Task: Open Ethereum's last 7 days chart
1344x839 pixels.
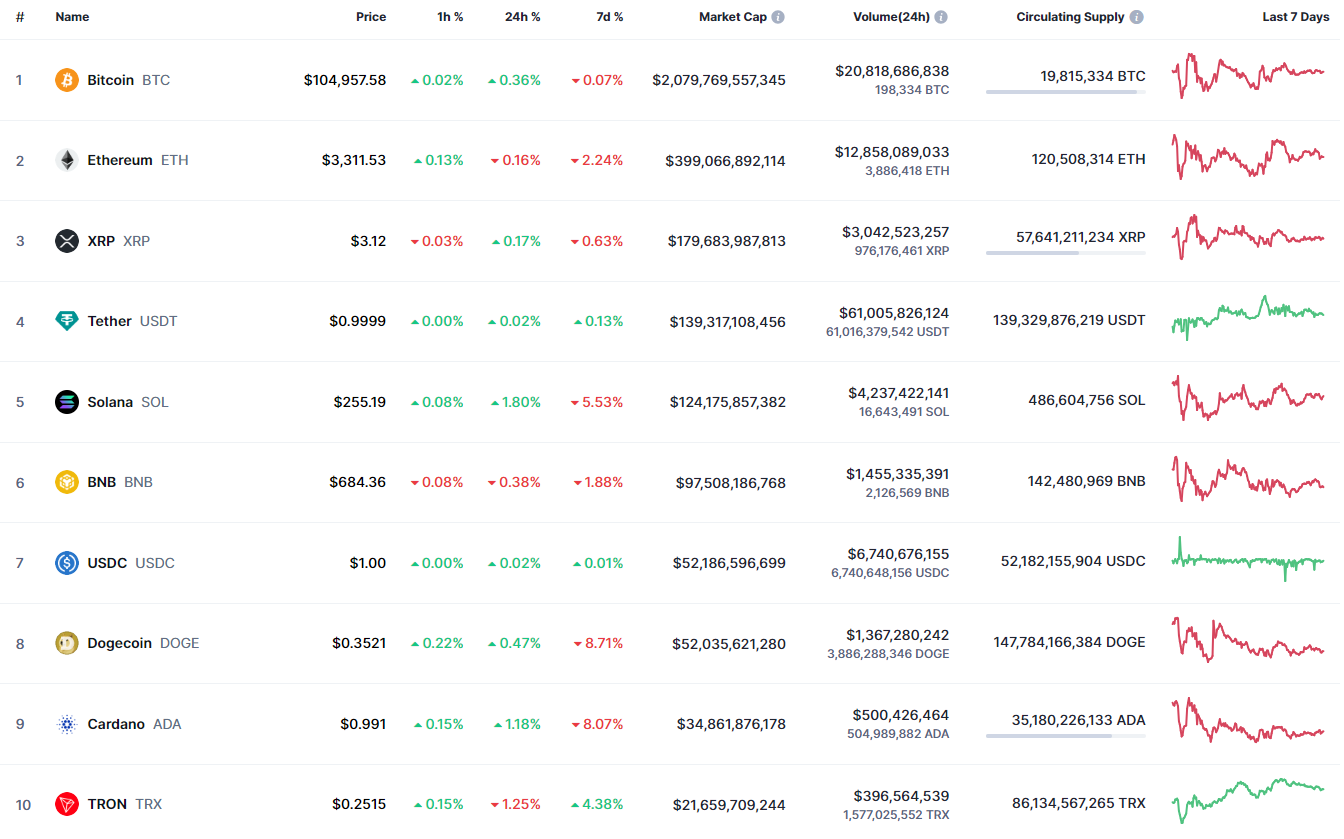Action: 1248,158
